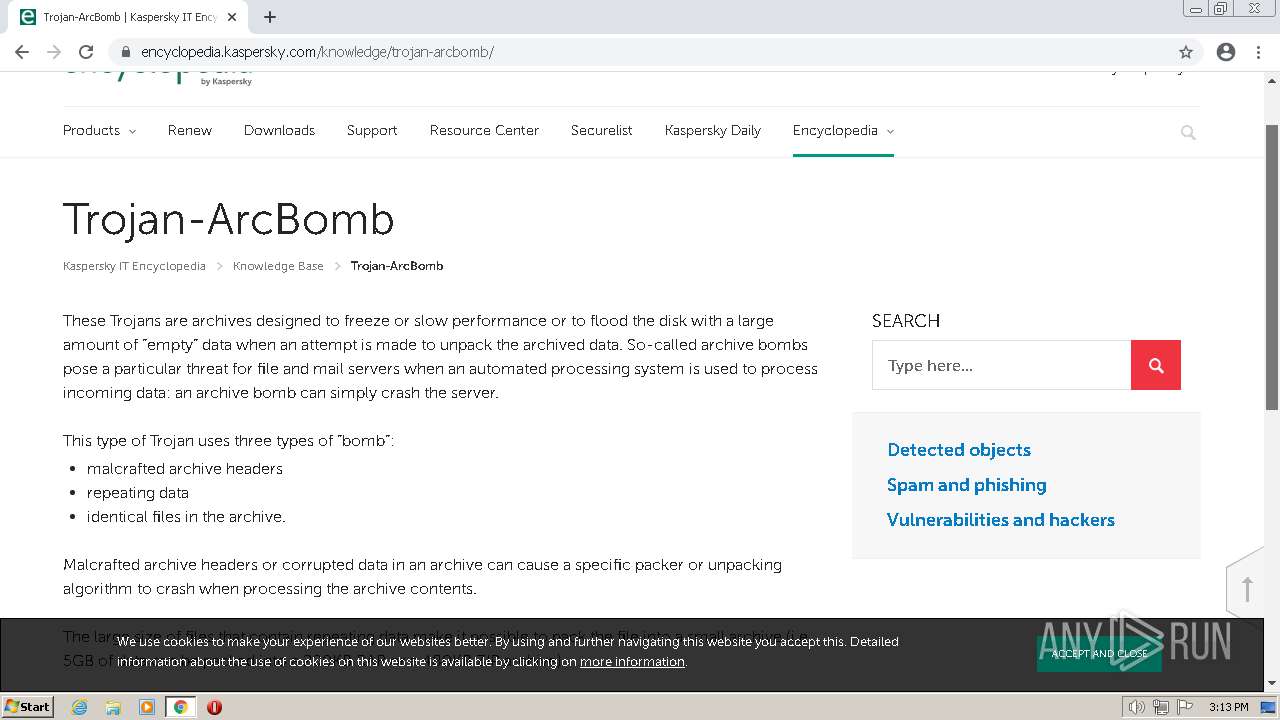Click the Action Center flag icon

pos(1184,707)
